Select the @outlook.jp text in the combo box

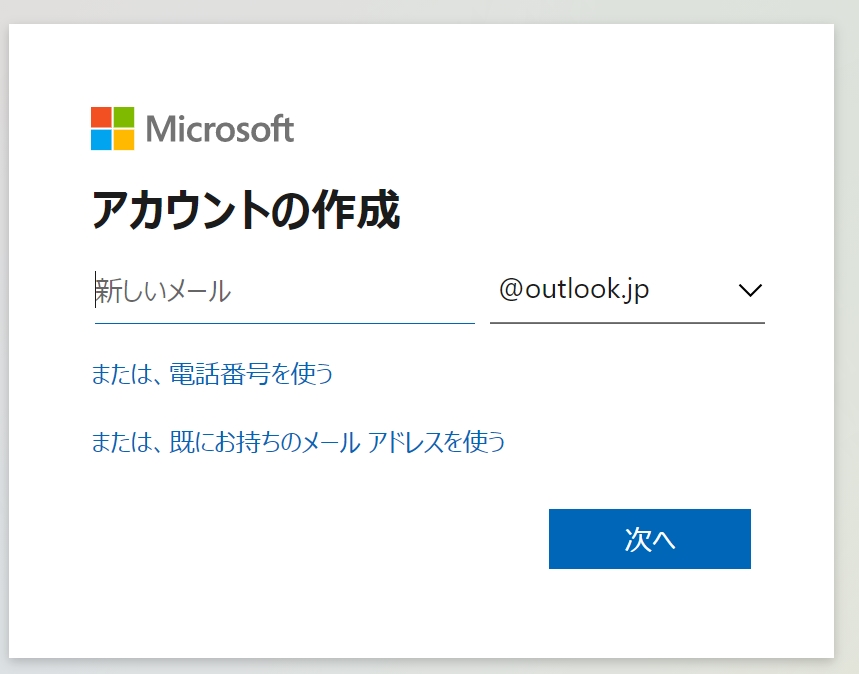574,289
